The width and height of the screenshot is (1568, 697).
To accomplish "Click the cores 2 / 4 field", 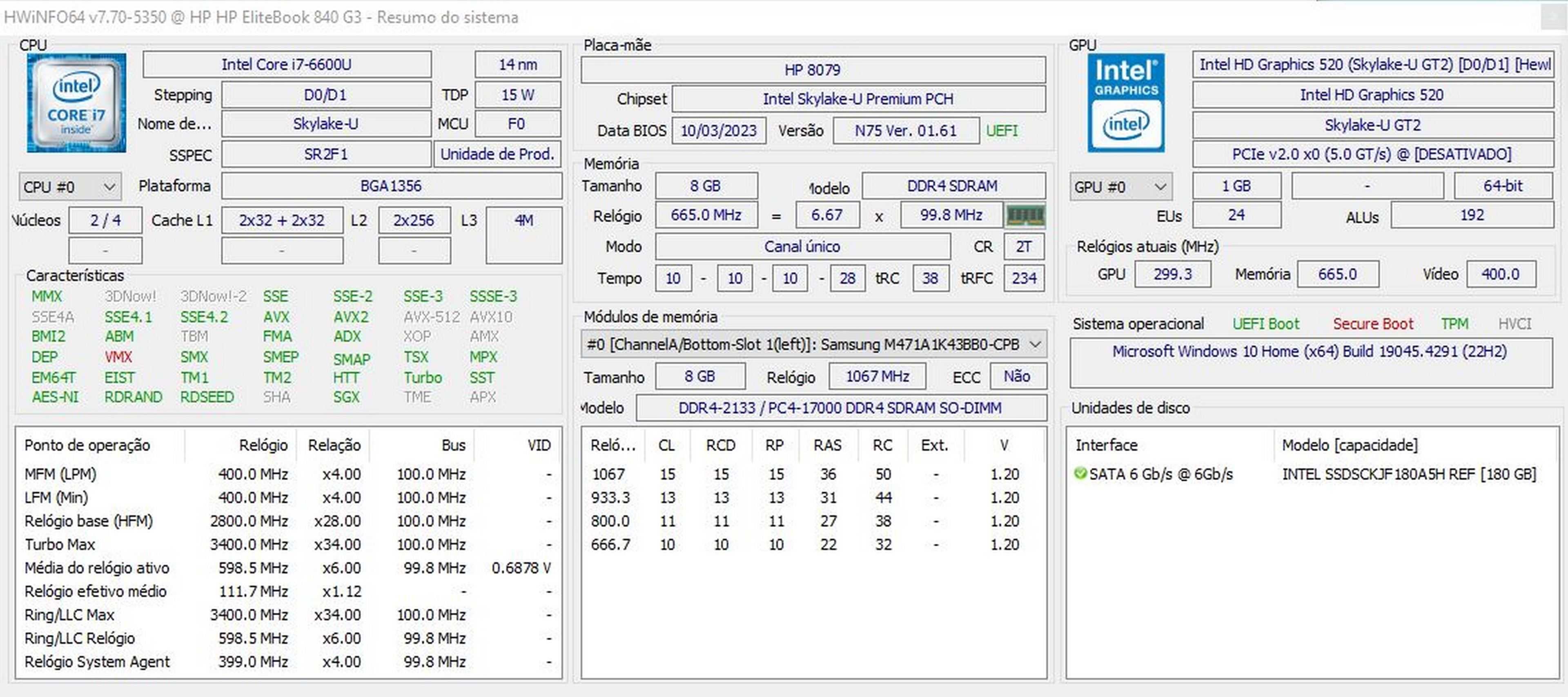I will click(x=105, y=220).
